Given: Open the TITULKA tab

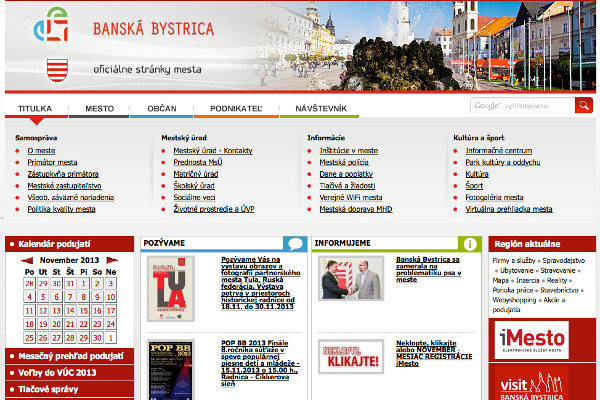Looking at the screenshot, I should tap(35, 109).
